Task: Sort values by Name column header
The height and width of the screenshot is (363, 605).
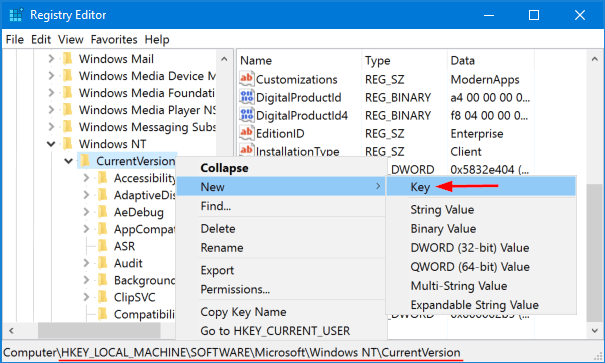Action: [x=299, y=61]
